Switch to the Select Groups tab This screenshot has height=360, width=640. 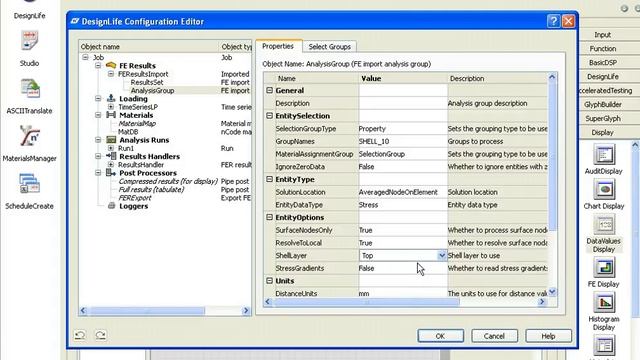click(329, 47)
